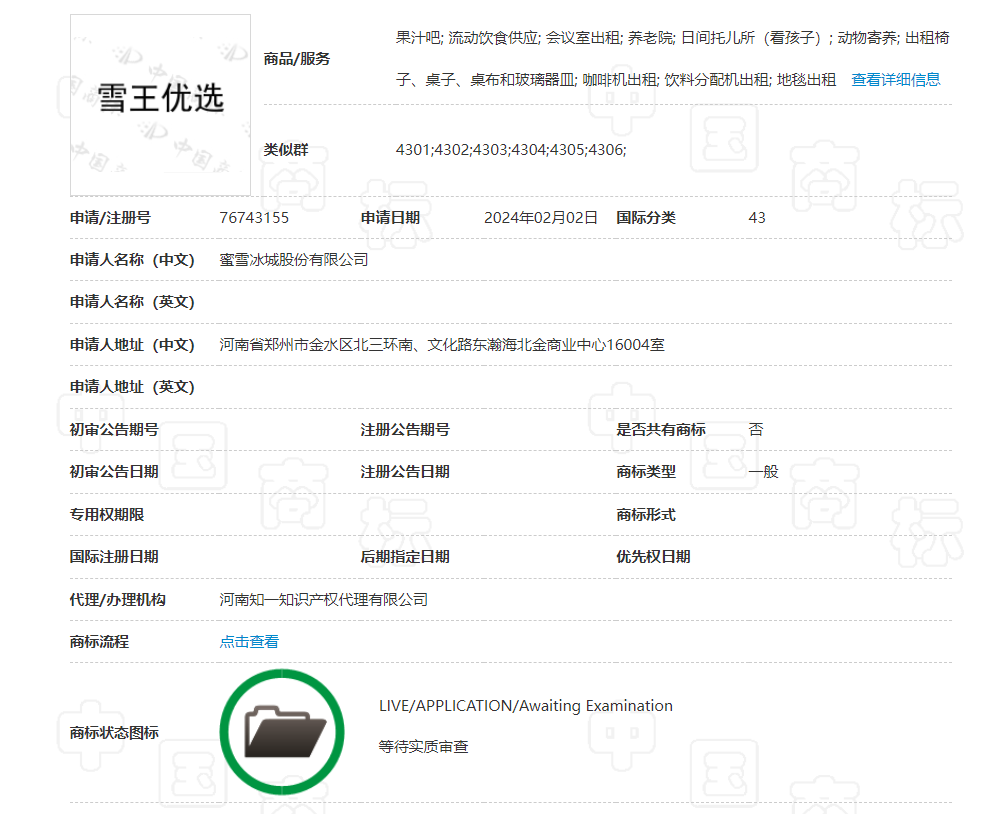
Task: Click the international class value 43
Action: 757,218
